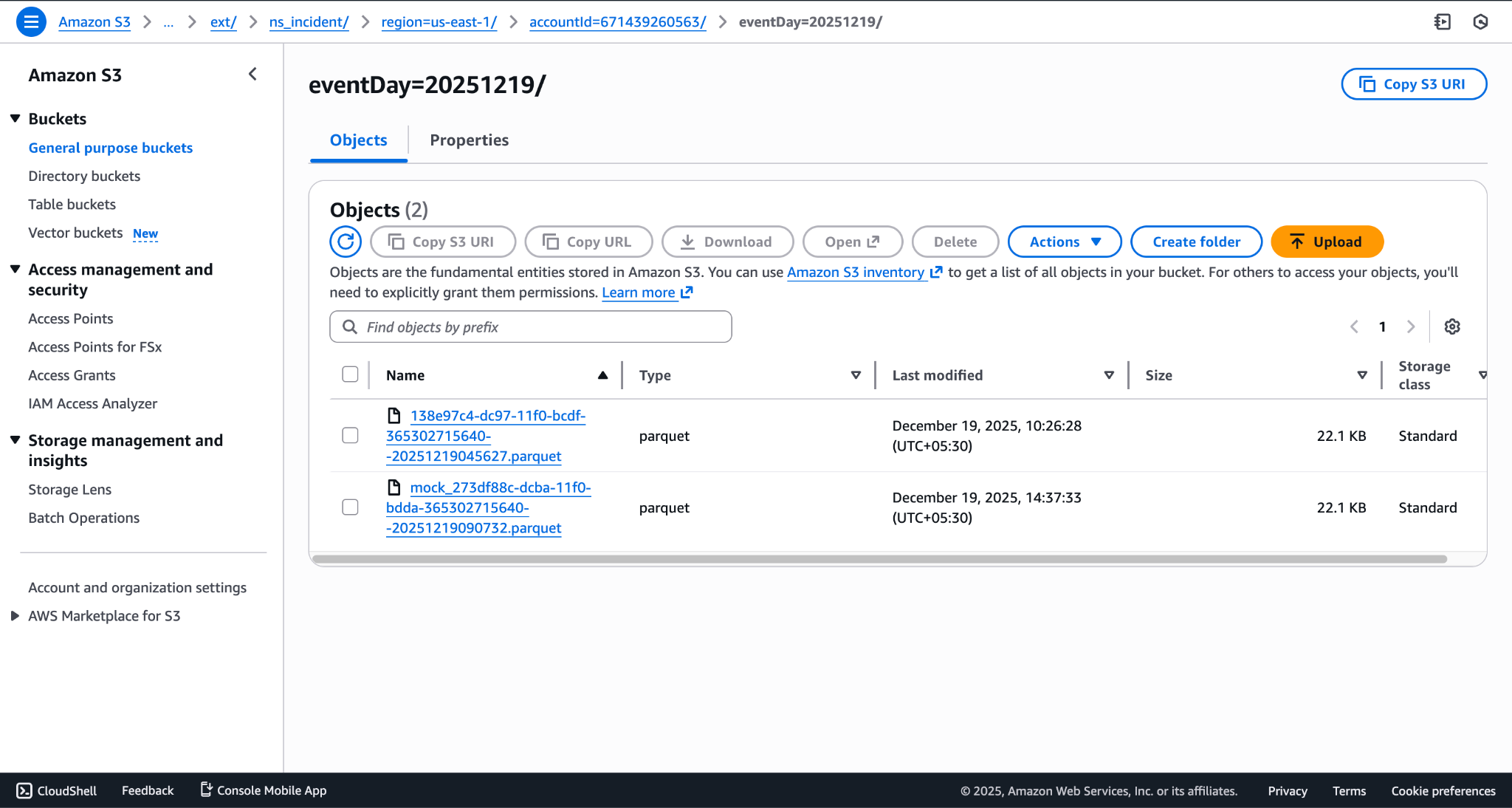Go to next page of objects
Screen dimensions: 1512x808
point(1411,326)
